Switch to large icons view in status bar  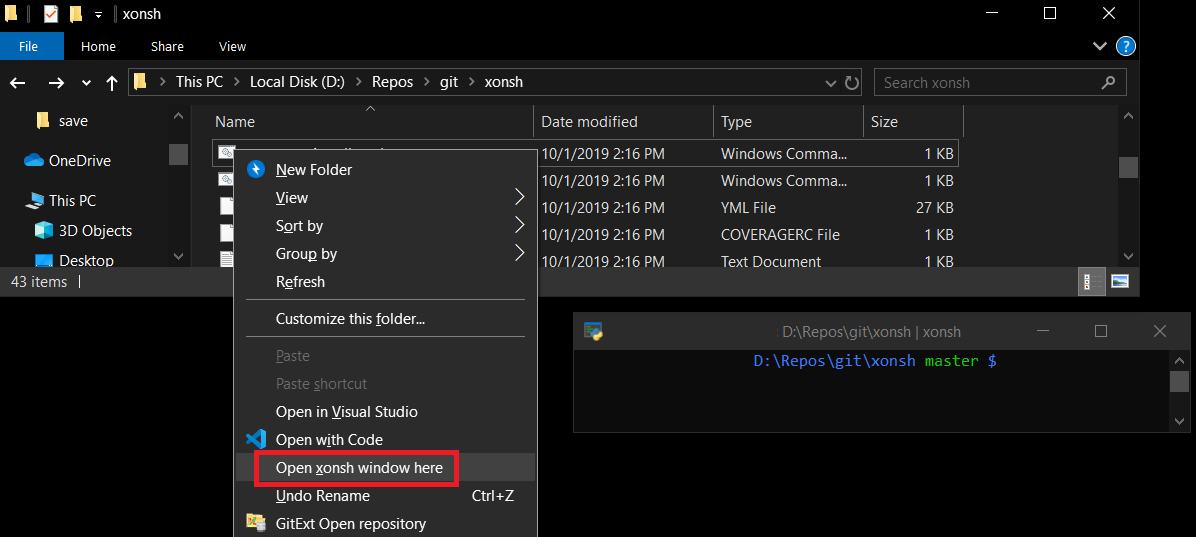[1120, 282]
